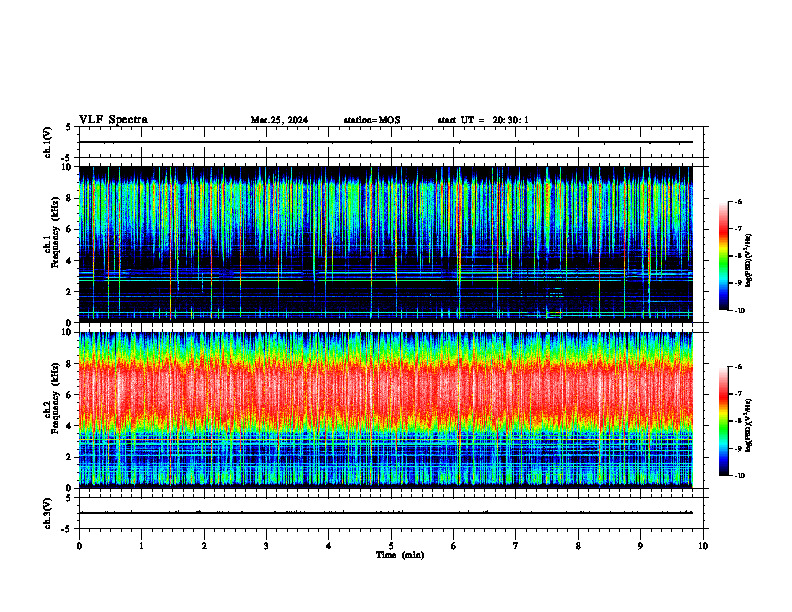Click the ch.1 frequency tick label "8"
Screen dimensions: 792x612
pyautogui.click(x=70, y=198)
